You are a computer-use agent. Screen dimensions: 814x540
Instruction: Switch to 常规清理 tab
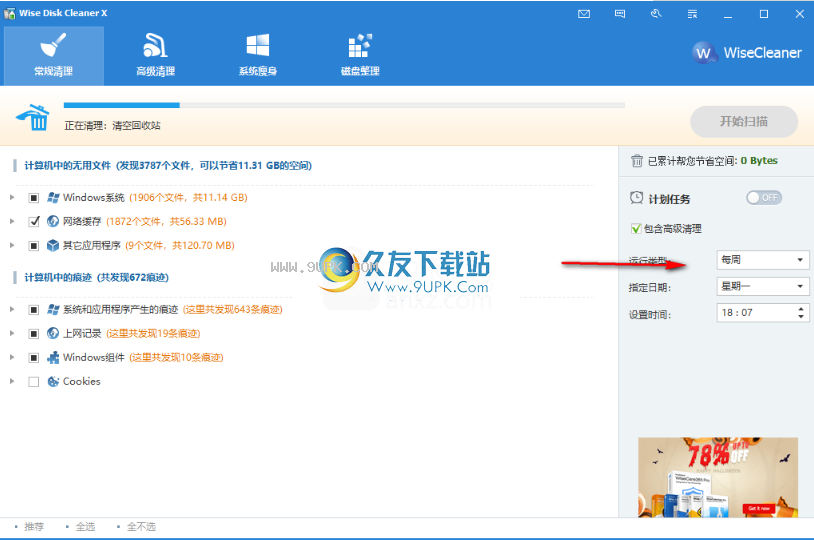tap(54, 56)
